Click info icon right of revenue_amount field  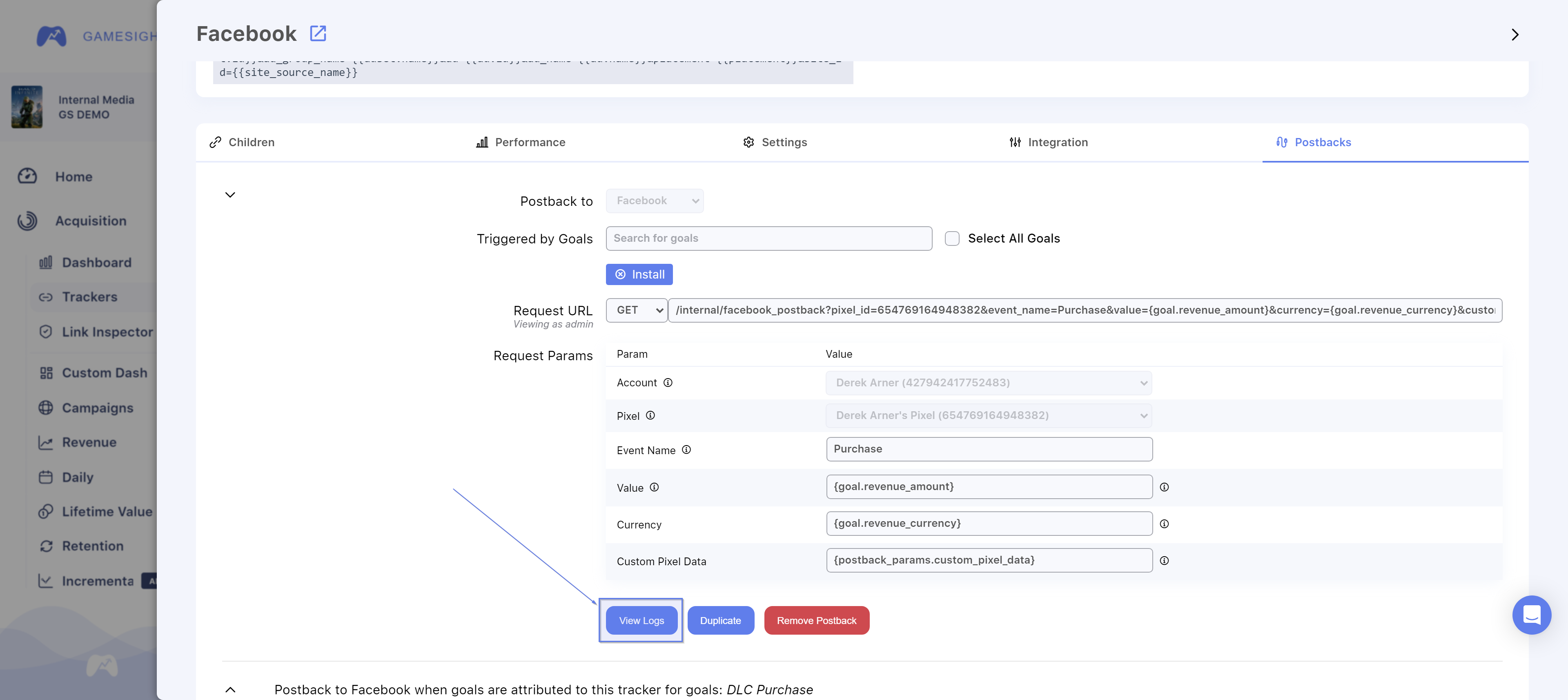click(1164, 487)
